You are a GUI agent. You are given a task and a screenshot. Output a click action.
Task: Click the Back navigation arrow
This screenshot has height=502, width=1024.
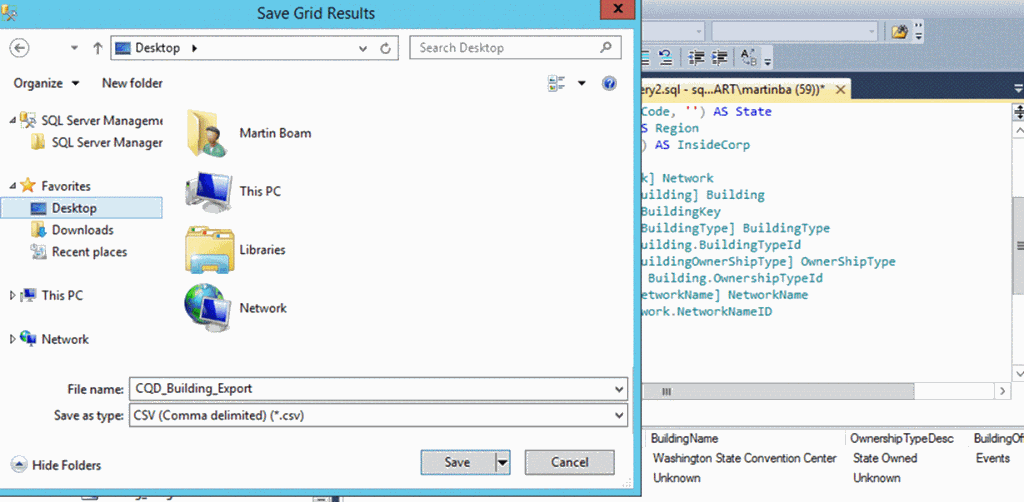tap(19, 47)
